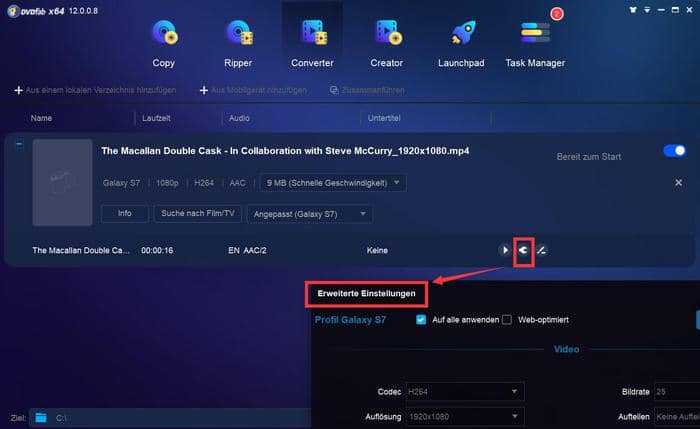Screen dimensions: 700x429
Task: Click the 'Galaxy S7' profile label
Action: [x=121, y=183]
